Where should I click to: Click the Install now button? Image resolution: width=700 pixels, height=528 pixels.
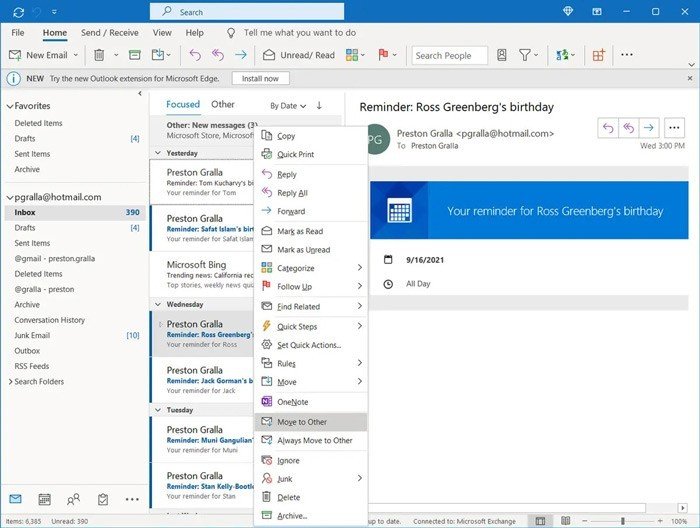pos(261,78)
